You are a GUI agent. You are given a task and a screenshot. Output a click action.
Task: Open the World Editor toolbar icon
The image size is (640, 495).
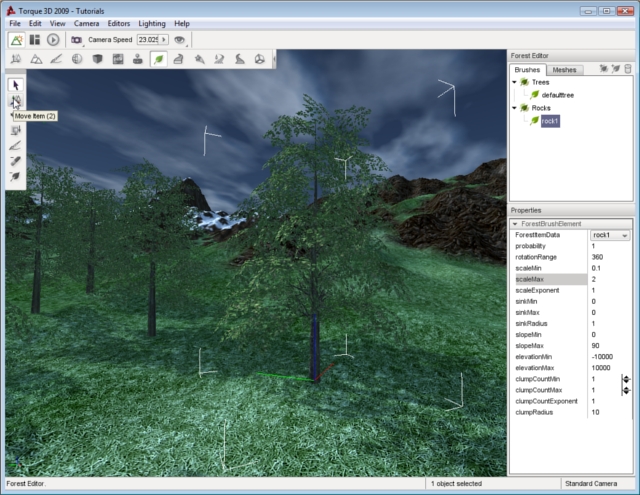[x=17, y=39]
